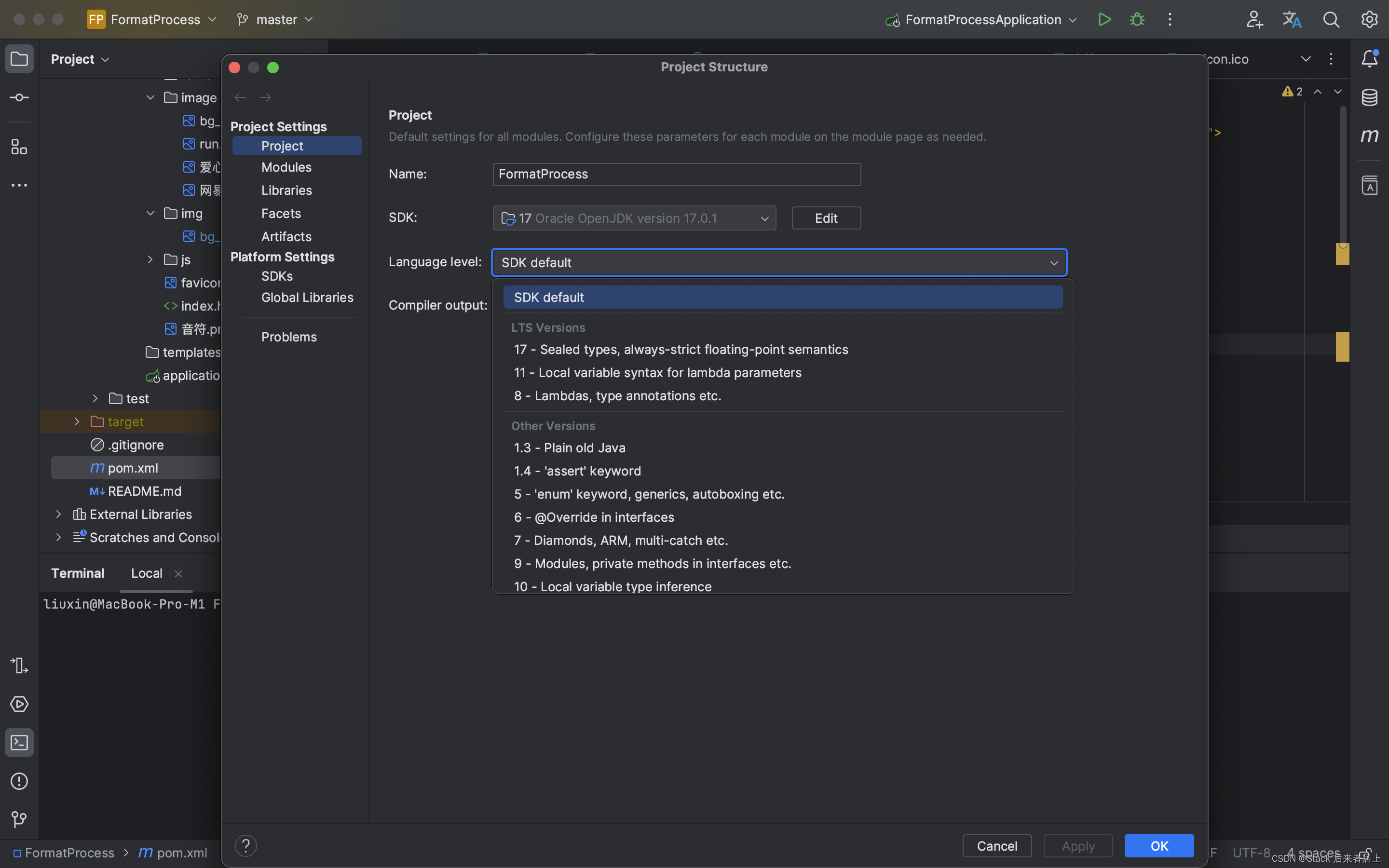Open the Run tool window sidebar icon
1389x868 pixels.
(x=19, y=666)
